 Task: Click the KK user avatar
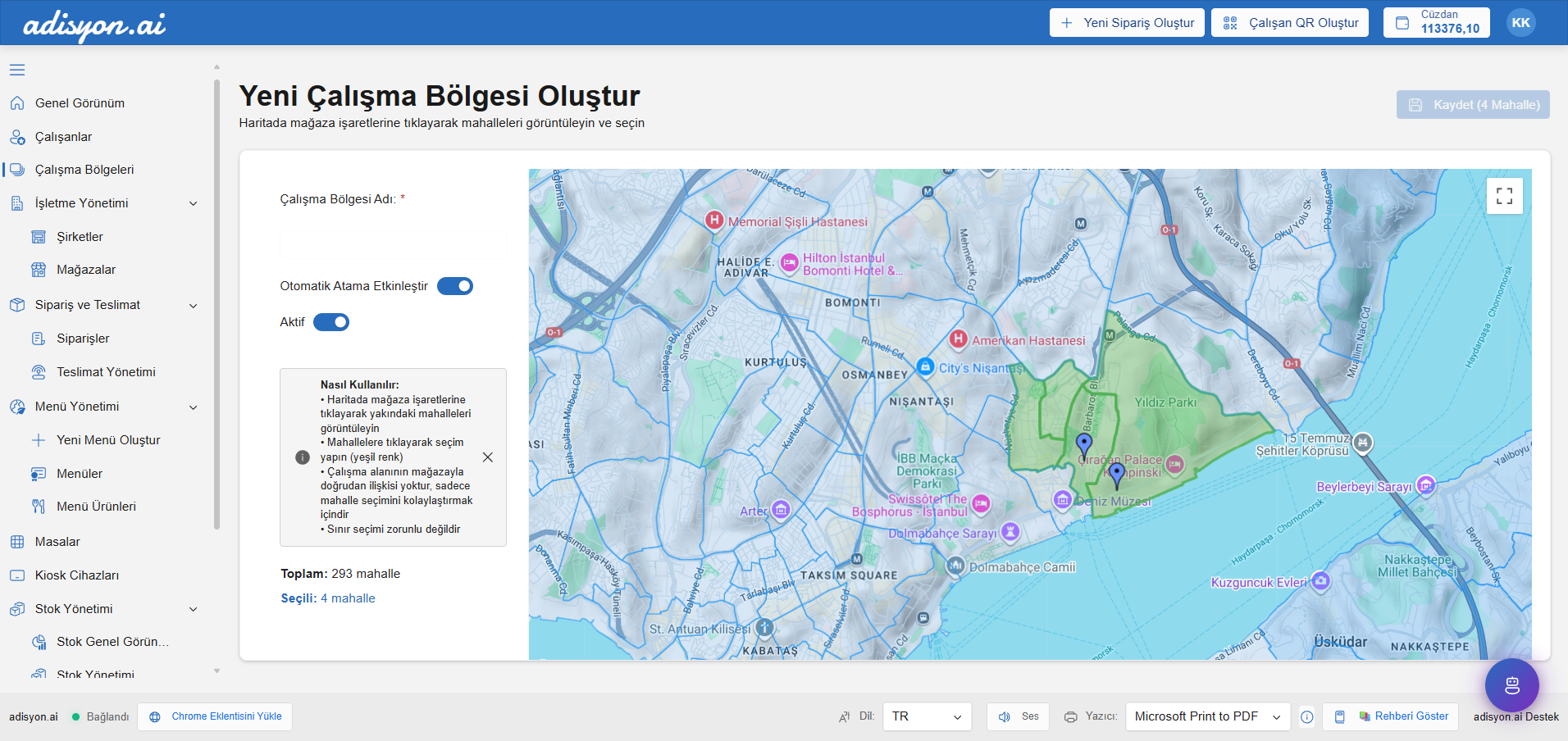pyautogui.click(x=1520, y=23)
